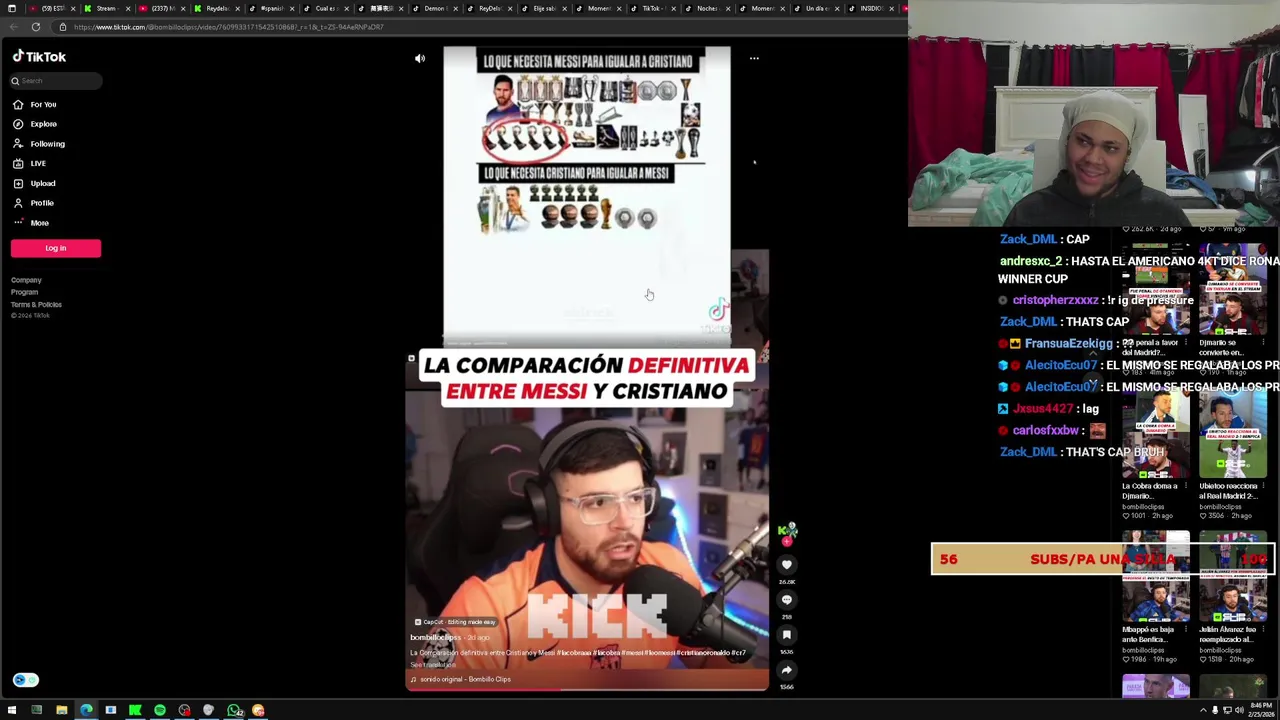Switch to the Un día browser tab
Viewport: 1280px width, 720px height.
coord(816,8)
